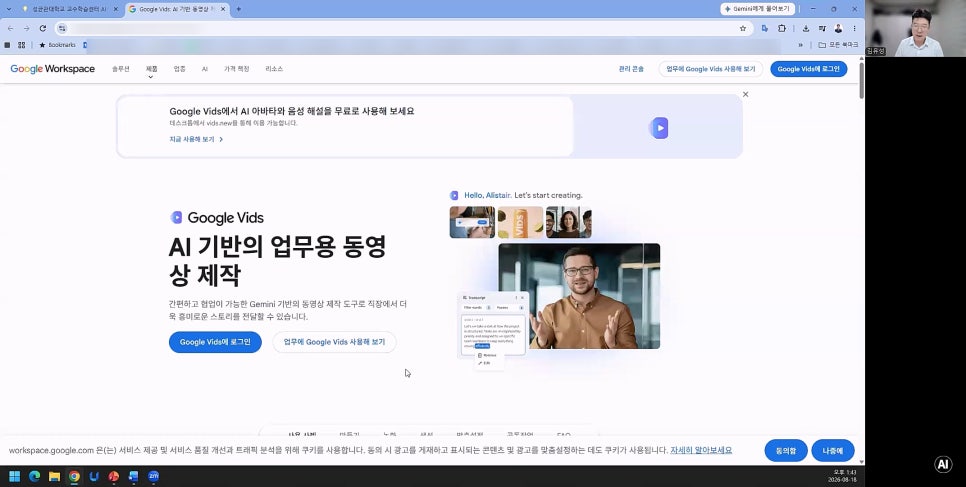The height and width of the screenshot is (487, 966).
Task: Click the blue Google Vids에 로그인 hero button
Action: [215, 342]
